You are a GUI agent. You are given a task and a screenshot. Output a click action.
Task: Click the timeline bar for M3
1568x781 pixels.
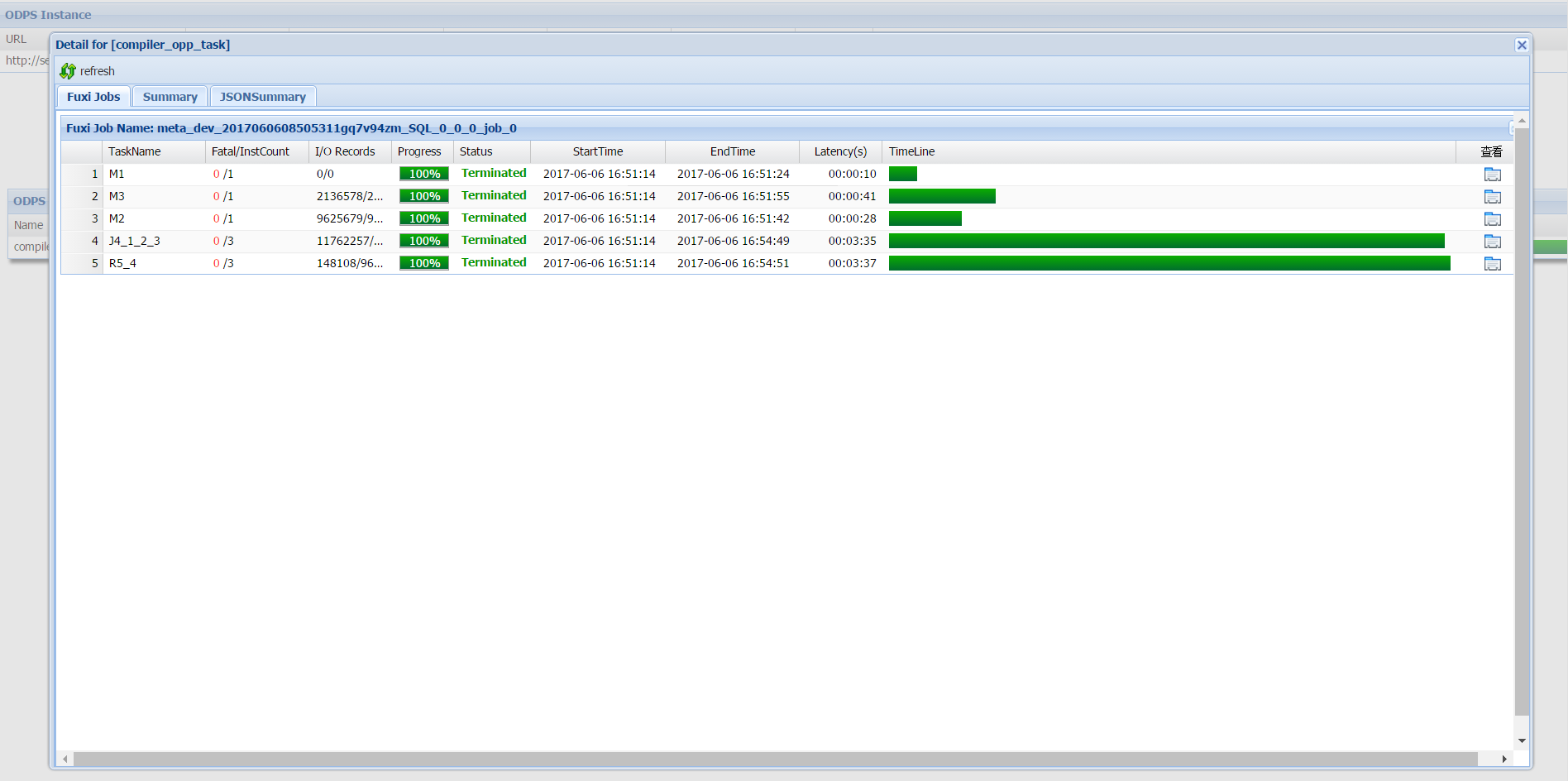(941, 196)
